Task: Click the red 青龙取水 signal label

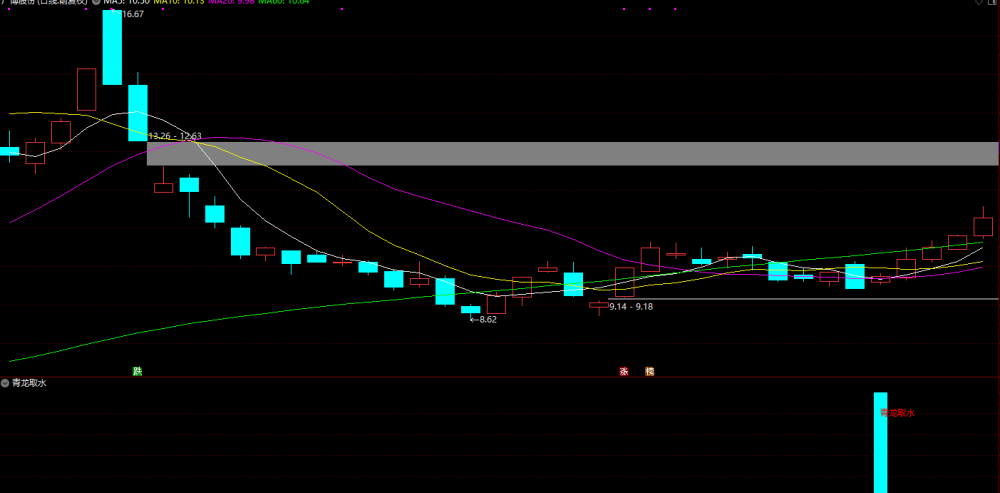Action: pos(897,413)
